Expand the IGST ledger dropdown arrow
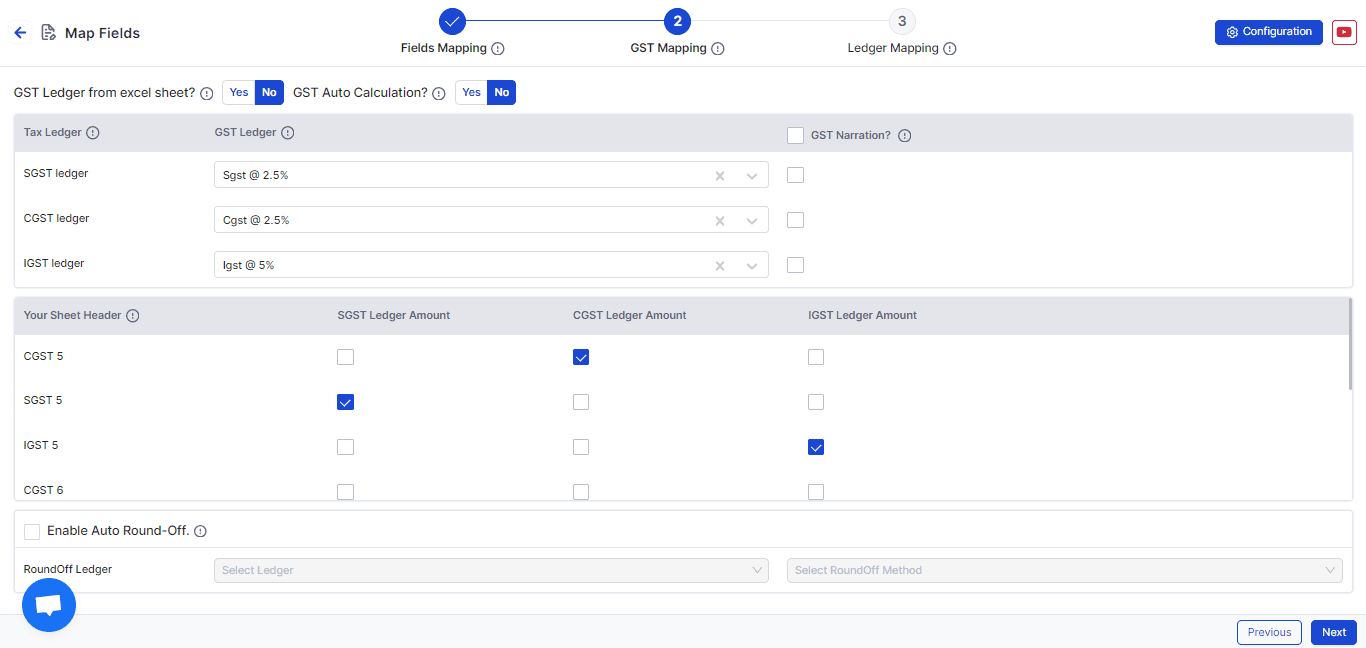Image resolution: width=1366 pixels, height=648 pixels. pyautogui.click(x=752, y=266)
